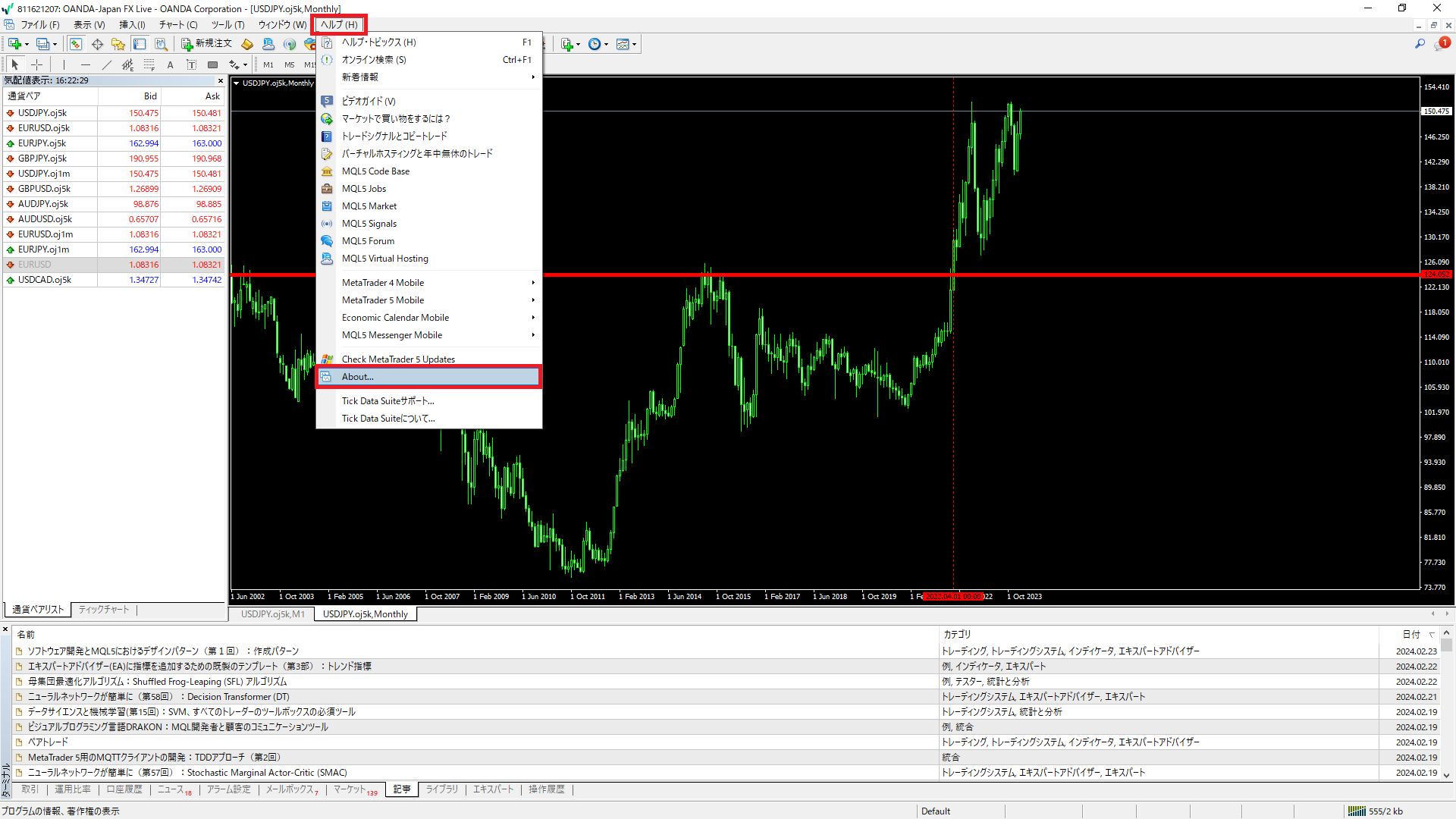The height and width of the screenshot is (819, 1456).
Task: Sort articles by 日付 column
Action: coord(1410,635)
